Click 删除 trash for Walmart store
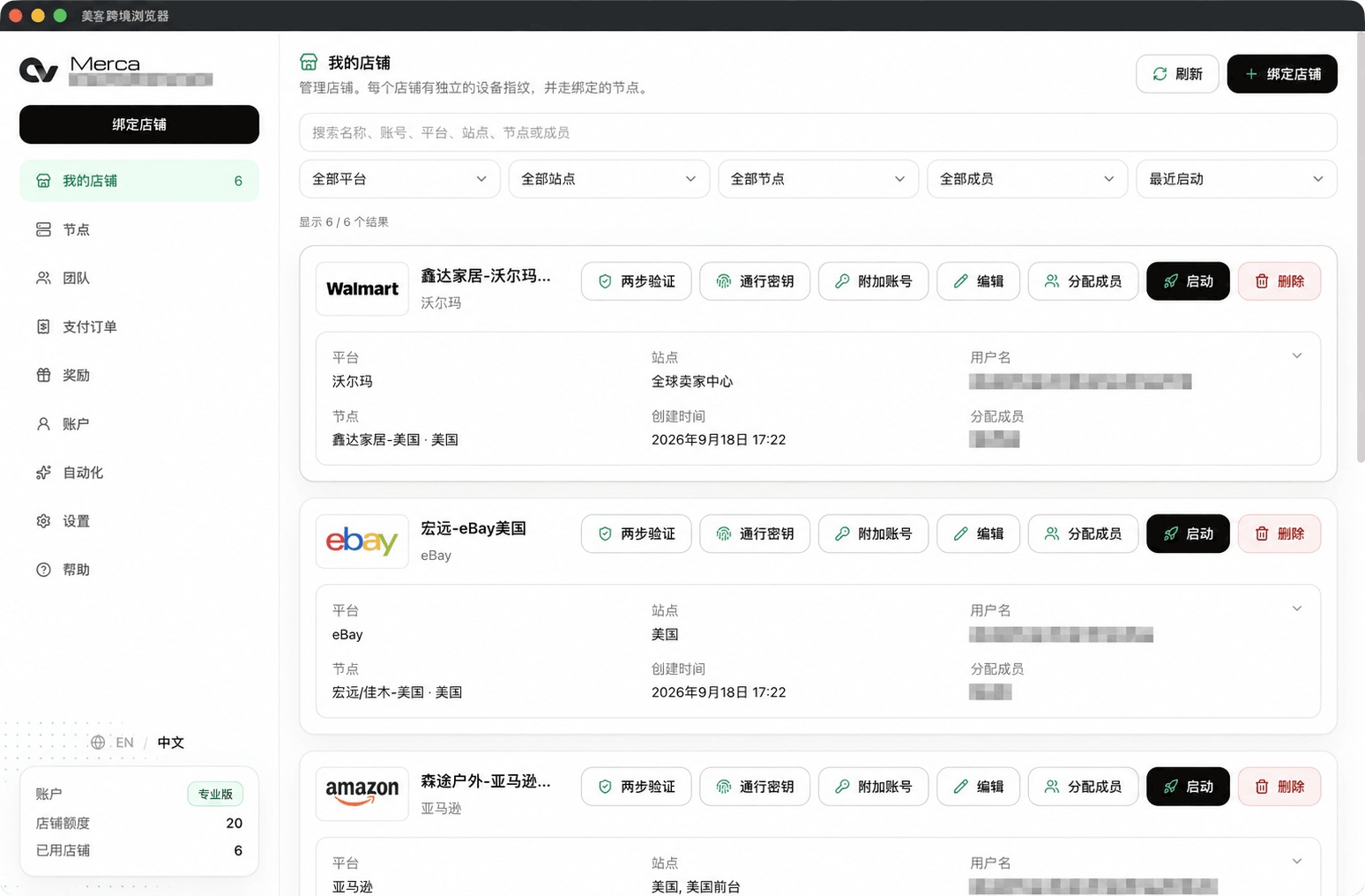The height and width of the screenshot is (896, 1365). [x=1279, y=281]
